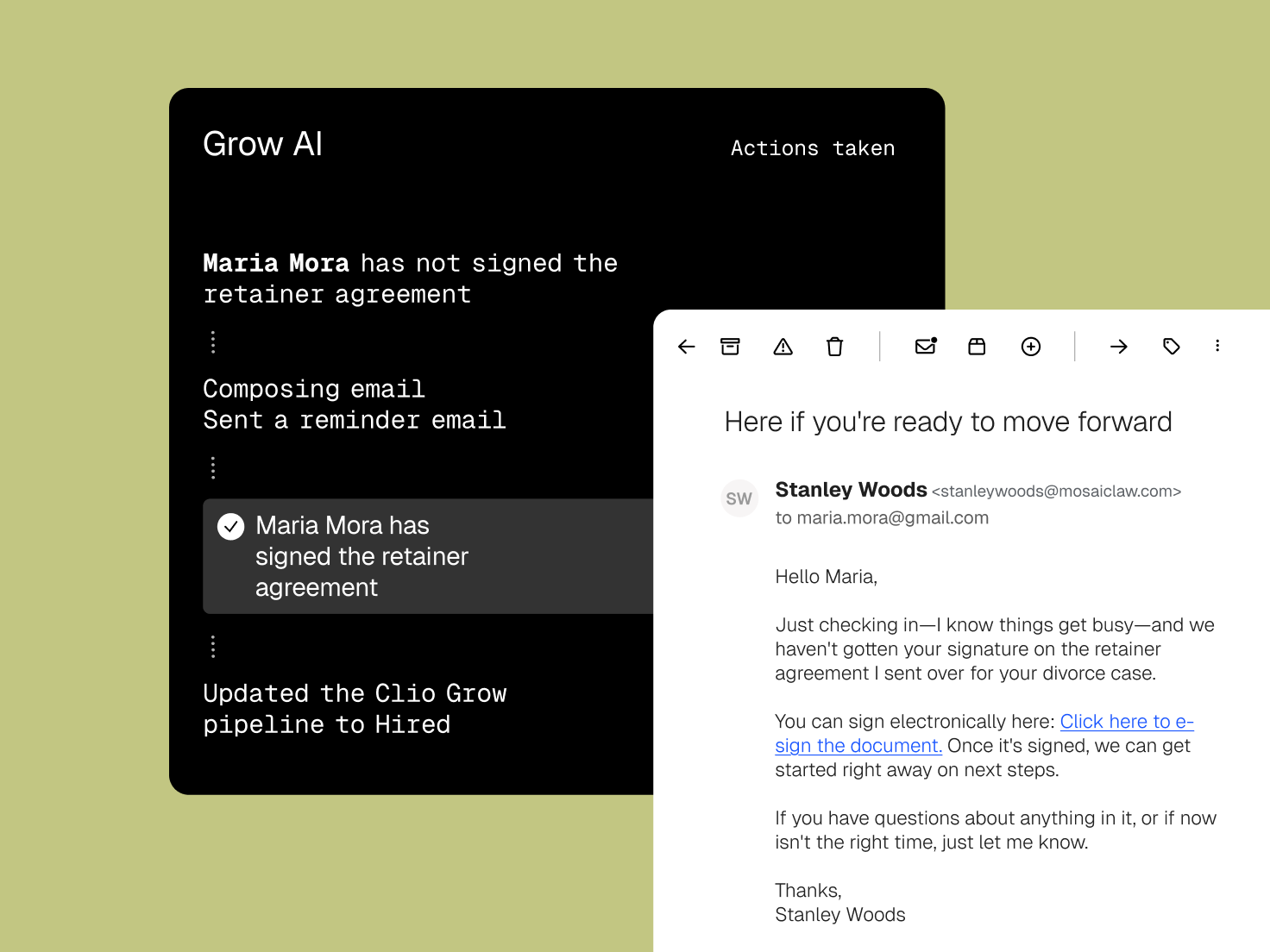The image size is (1270, 952).
Task: Click the checkmark beside Maria Mora signed
Action: [231, 526]
